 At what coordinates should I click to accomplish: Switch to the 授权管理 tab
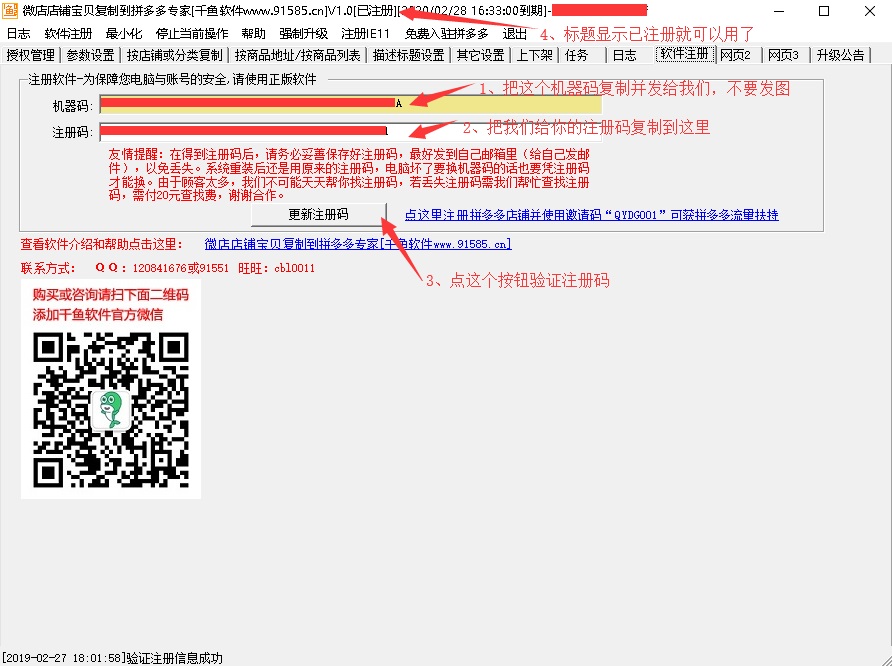(31, 55)
